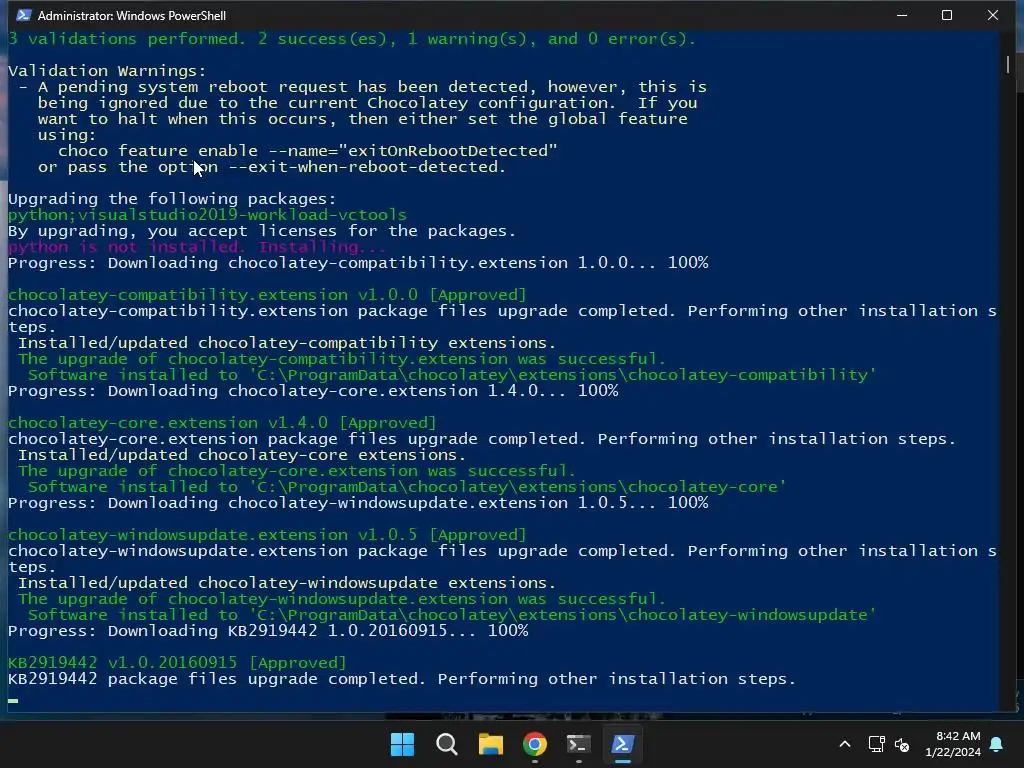The image size is (1024, 768).
Task: Click 'Upgrading the following packages:' line
Action: (x=172, y=199)
